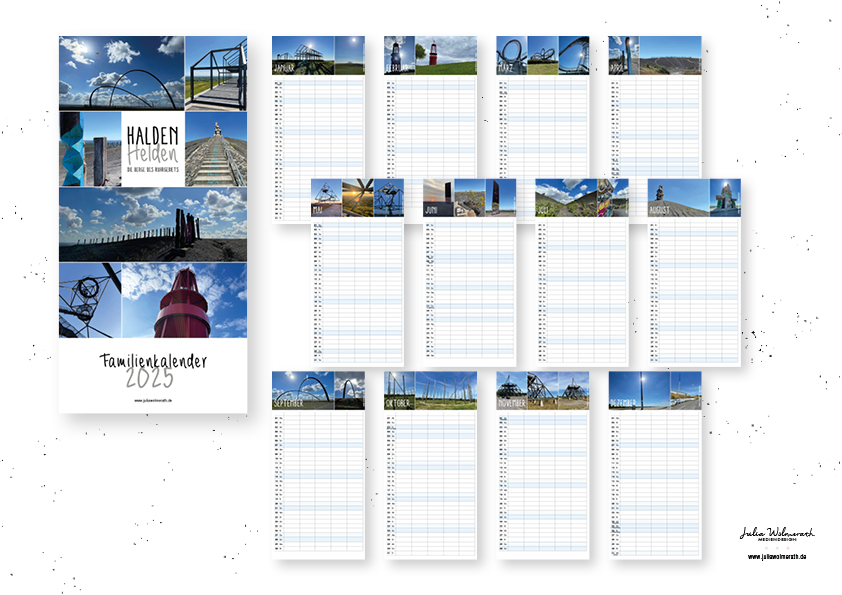
Task: Open the Juni calendar page
Action: 469,273
